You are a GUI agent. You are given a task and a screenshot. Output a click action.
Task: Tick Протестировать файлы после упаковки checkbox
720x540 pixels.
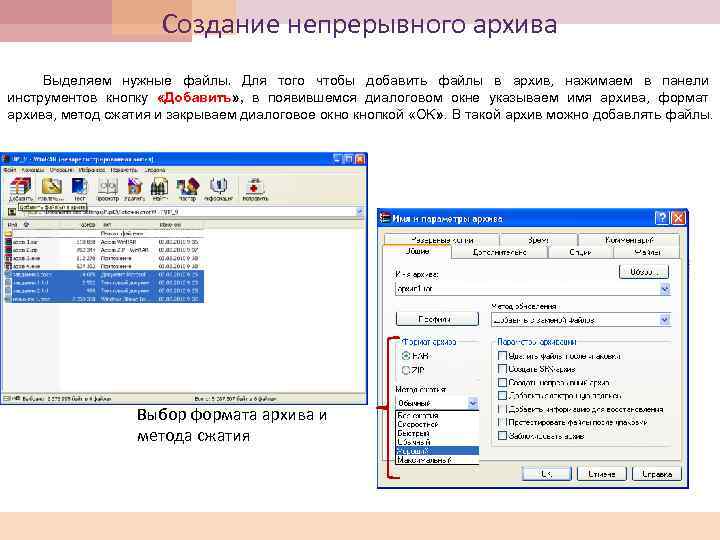(502, 422)
